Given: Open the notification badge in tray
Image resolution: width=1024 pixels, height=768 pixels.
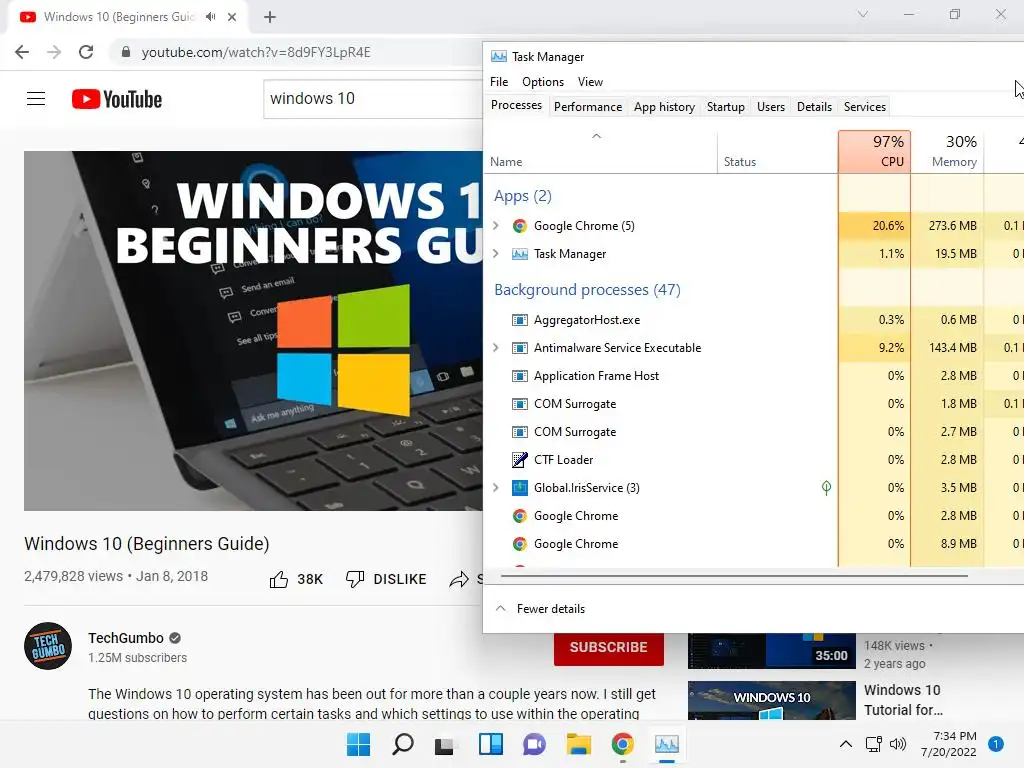Looking at the screenshot, I should click(x=996, y=743).
